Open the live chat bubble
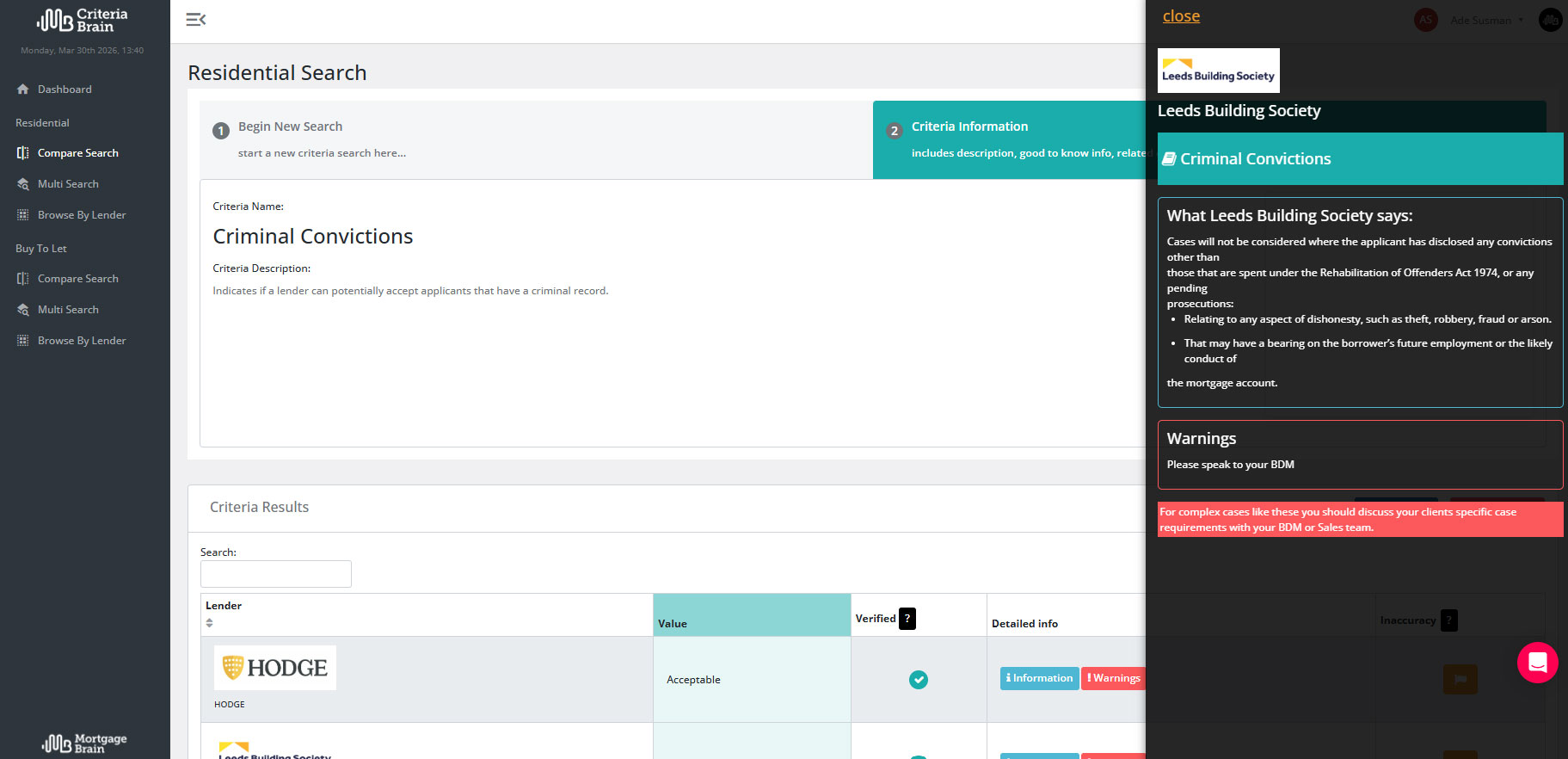The height and width of the screenshot is (759, 1568). [1538, 663]
